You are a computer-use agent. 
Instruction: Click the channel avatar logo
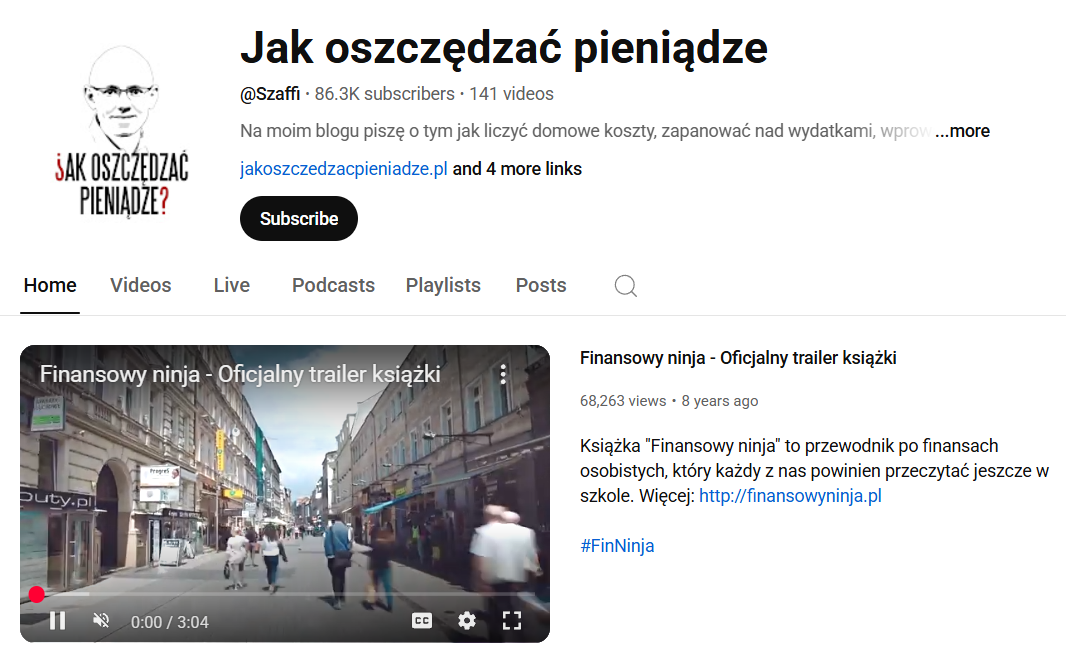(122, 131)
